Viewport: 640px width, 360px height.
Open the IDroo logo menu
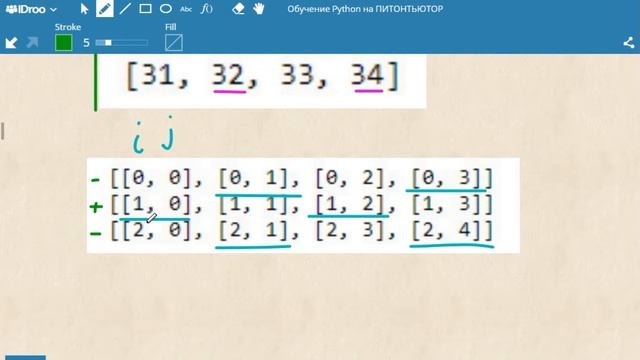point(31,9)
